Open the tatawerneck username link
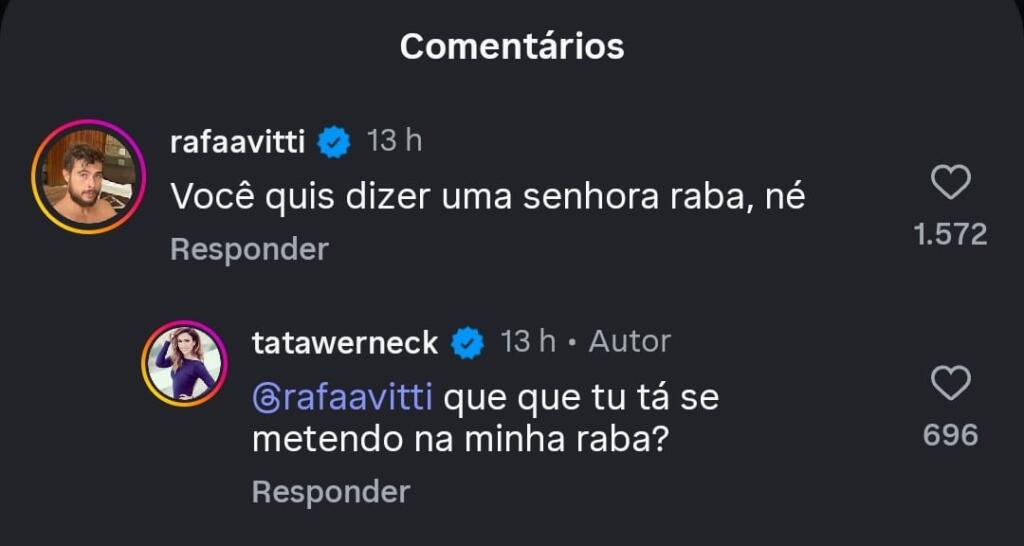This screenshot has width=1024, height=546. coord(344,343)
